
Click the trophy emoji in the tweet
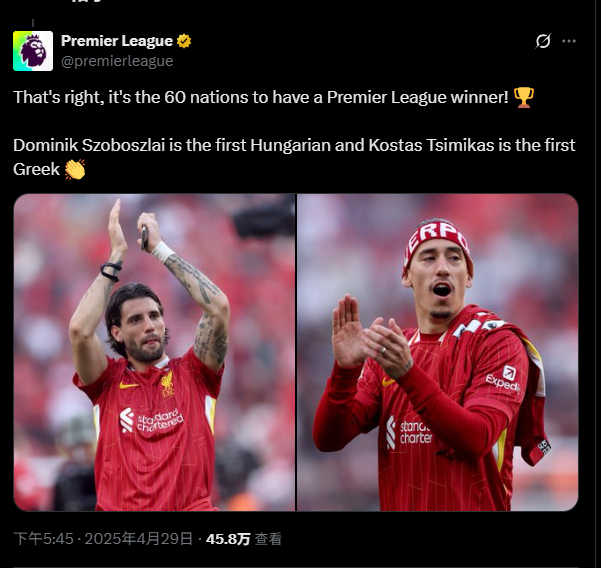pos(524,97)
